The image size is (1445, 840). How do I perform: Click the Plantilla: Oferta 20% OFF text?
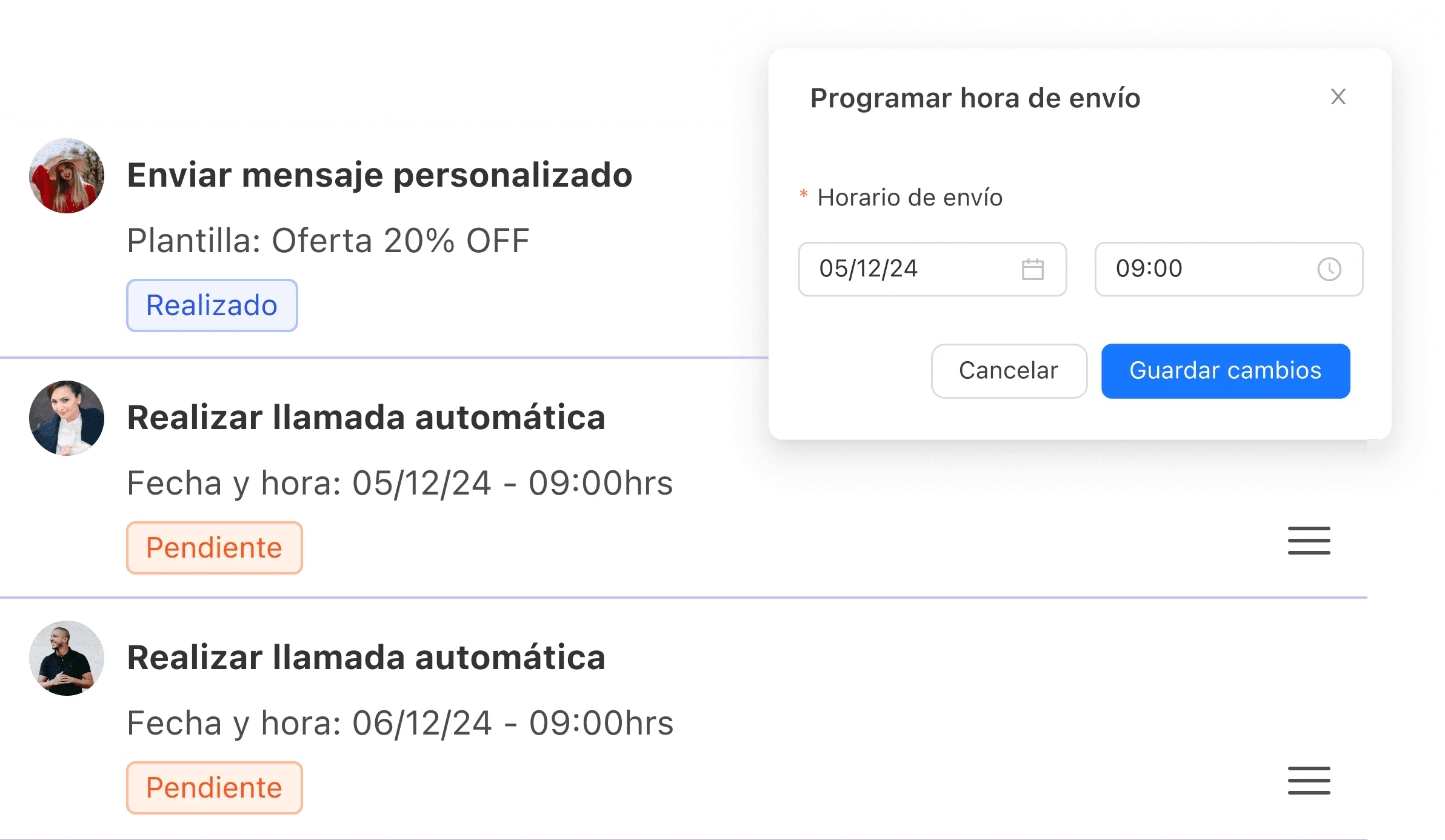click(328, 241)
